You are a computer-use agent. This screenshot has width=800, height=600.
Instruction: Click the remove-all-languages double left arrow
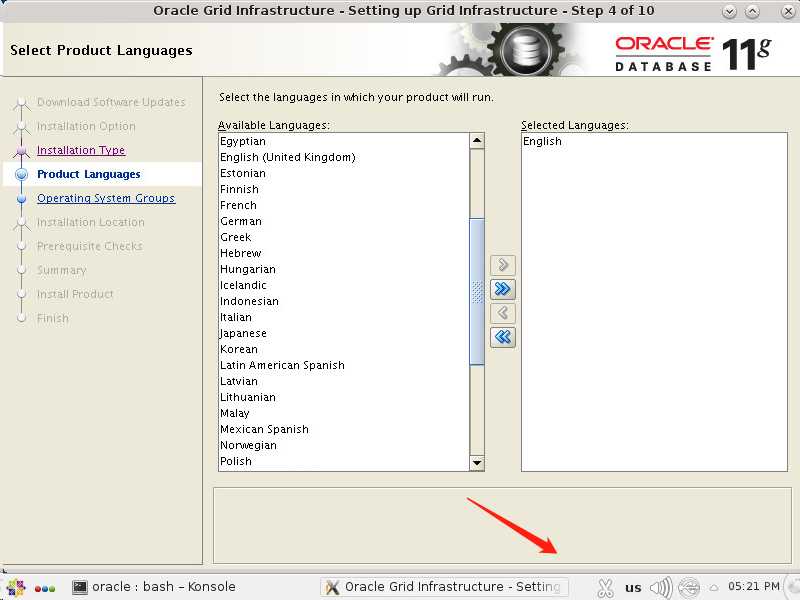[503, 337]
